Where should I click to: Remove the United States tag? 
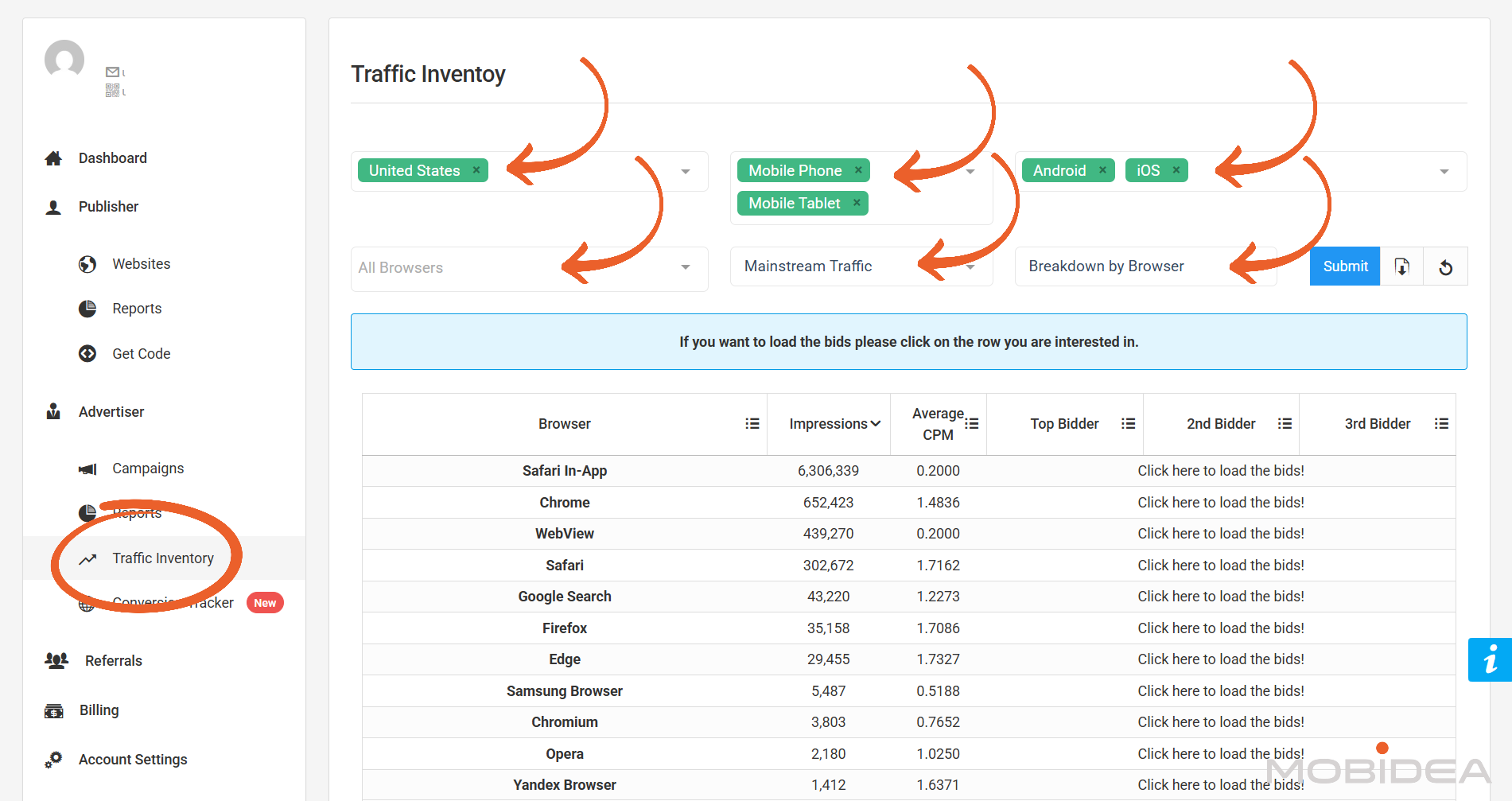click(x=476, y=170)
